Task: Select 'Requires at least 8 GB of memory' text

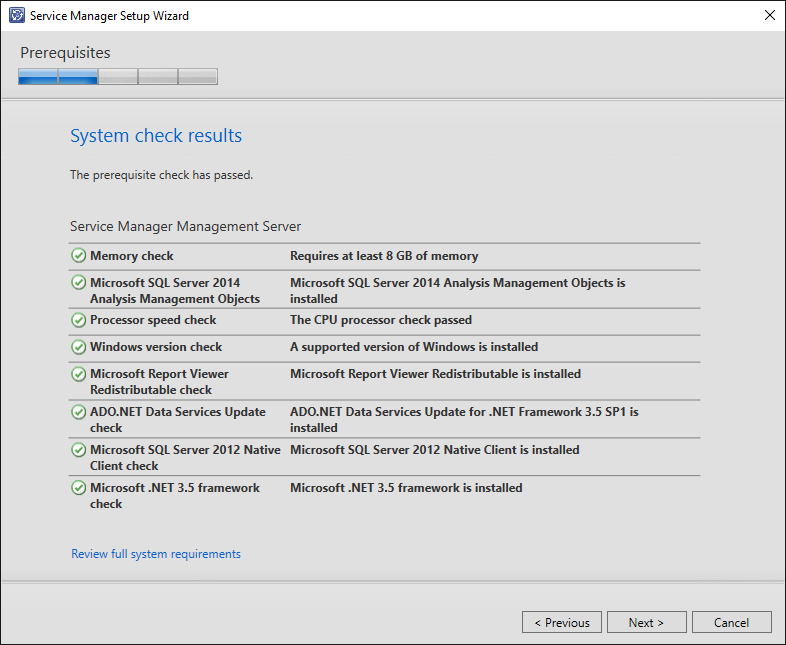Action: coord(384,256)
